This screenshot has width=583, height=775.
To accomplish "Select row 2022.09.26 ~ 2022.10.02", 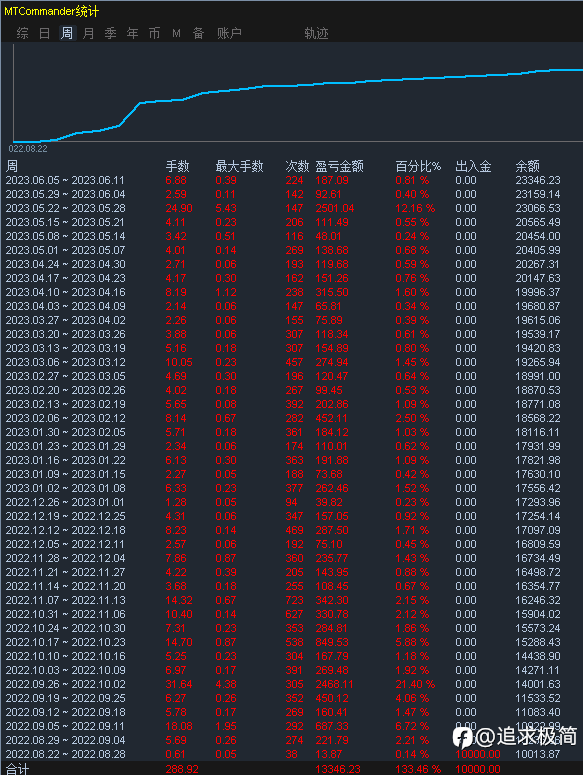I will (292, 684).
